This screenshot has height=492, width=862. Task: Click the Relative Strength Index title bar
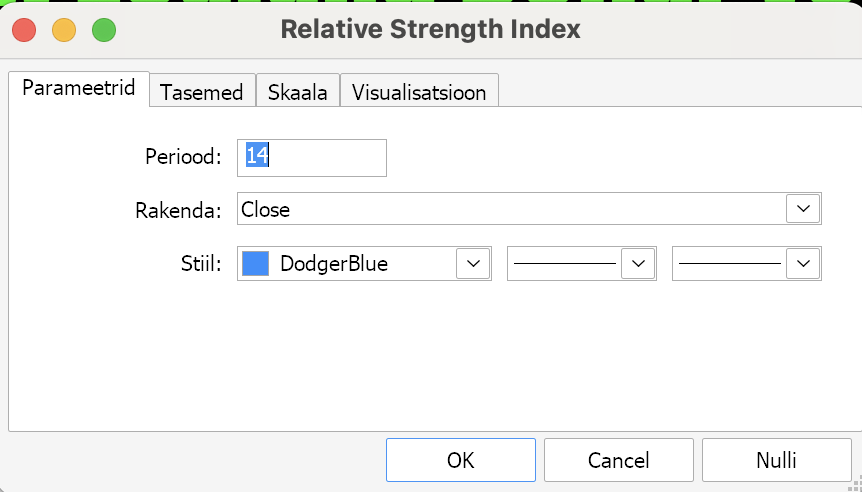(x=430, y=29)
